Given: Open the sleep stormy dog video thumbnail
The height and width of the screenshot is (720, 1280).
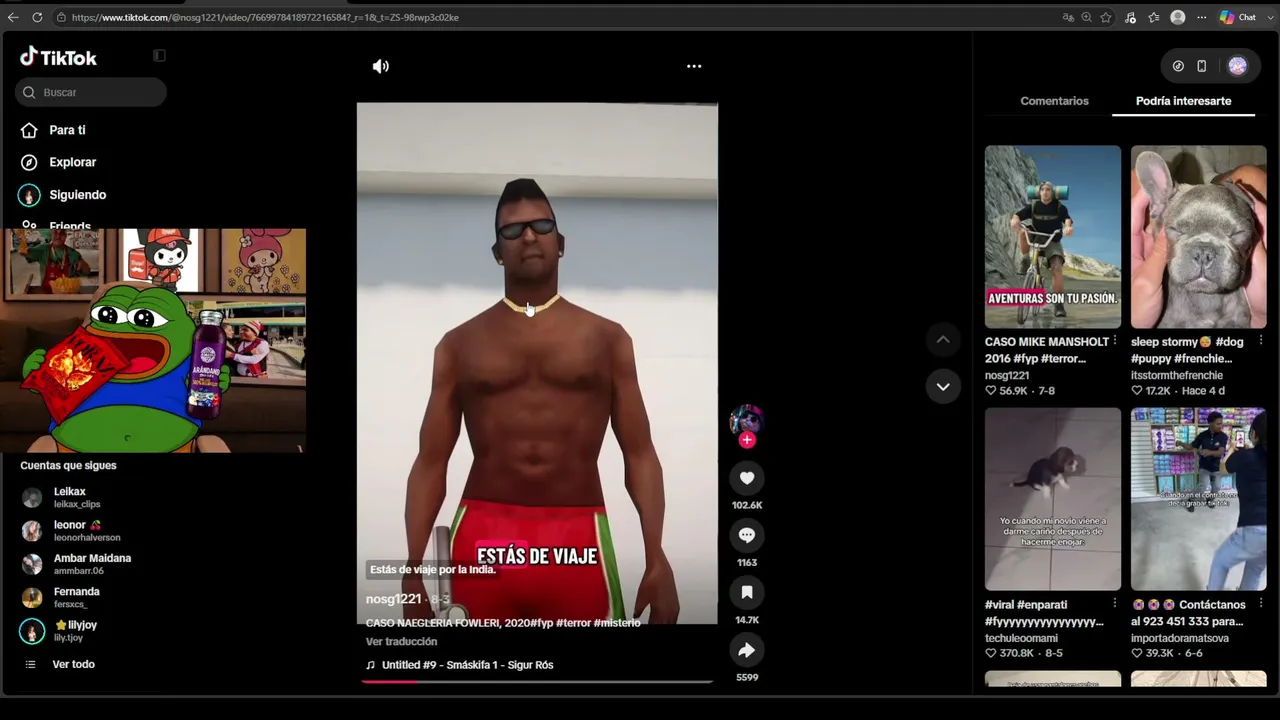Looking at the screenshot, I should (x=1198, y=237).
